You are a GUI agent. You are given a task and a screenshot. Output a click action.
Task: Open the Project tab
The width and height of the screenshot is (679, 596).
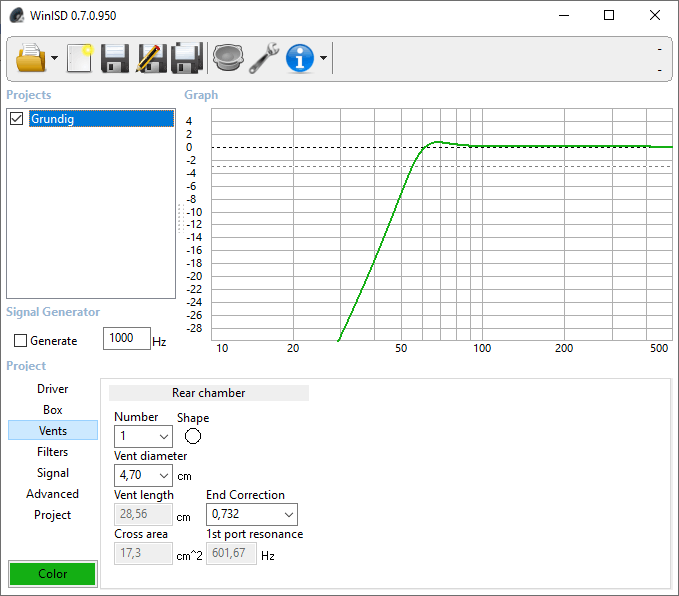[53, 515]
